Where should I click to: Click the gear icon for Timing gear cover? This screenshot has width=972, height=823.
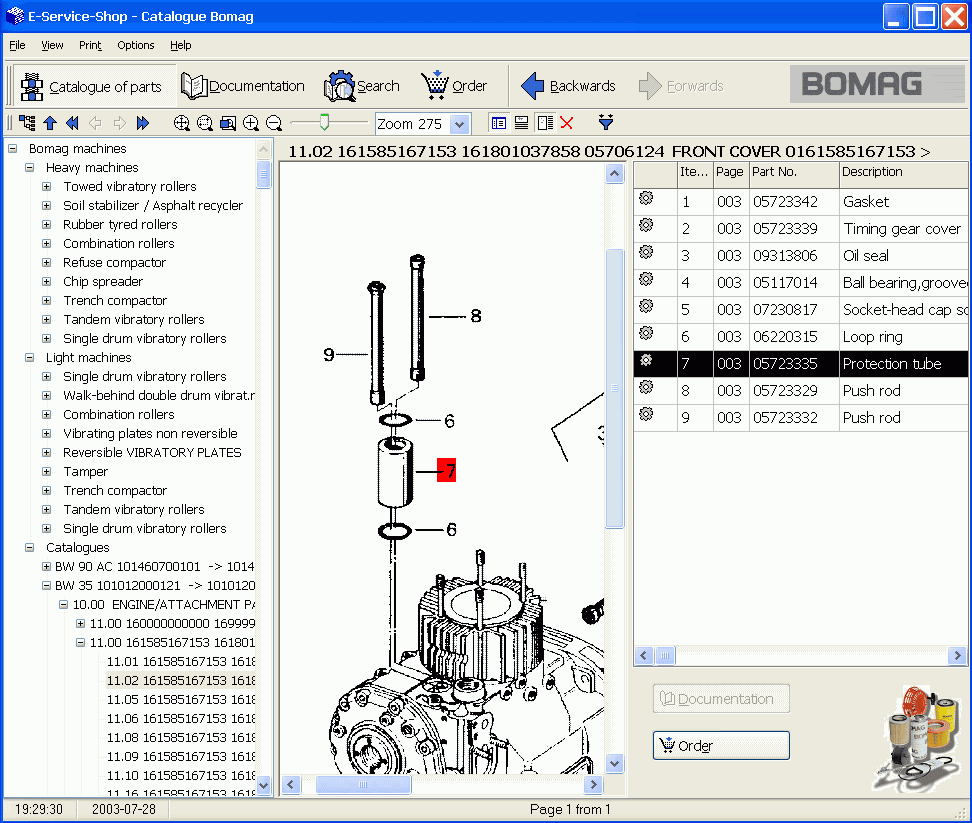[x=646, y=225]
